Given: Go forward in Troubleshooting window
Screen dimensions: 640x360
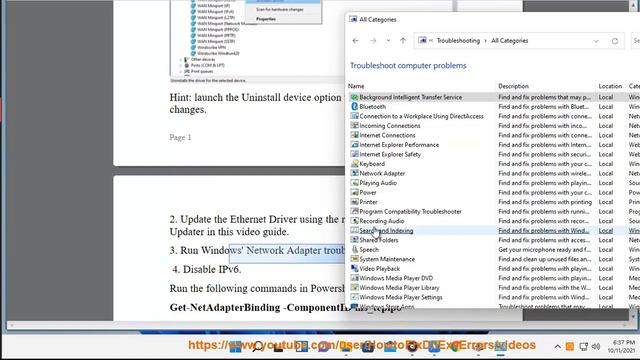Looking at the screenshot, I should click(x=373, y=41).
